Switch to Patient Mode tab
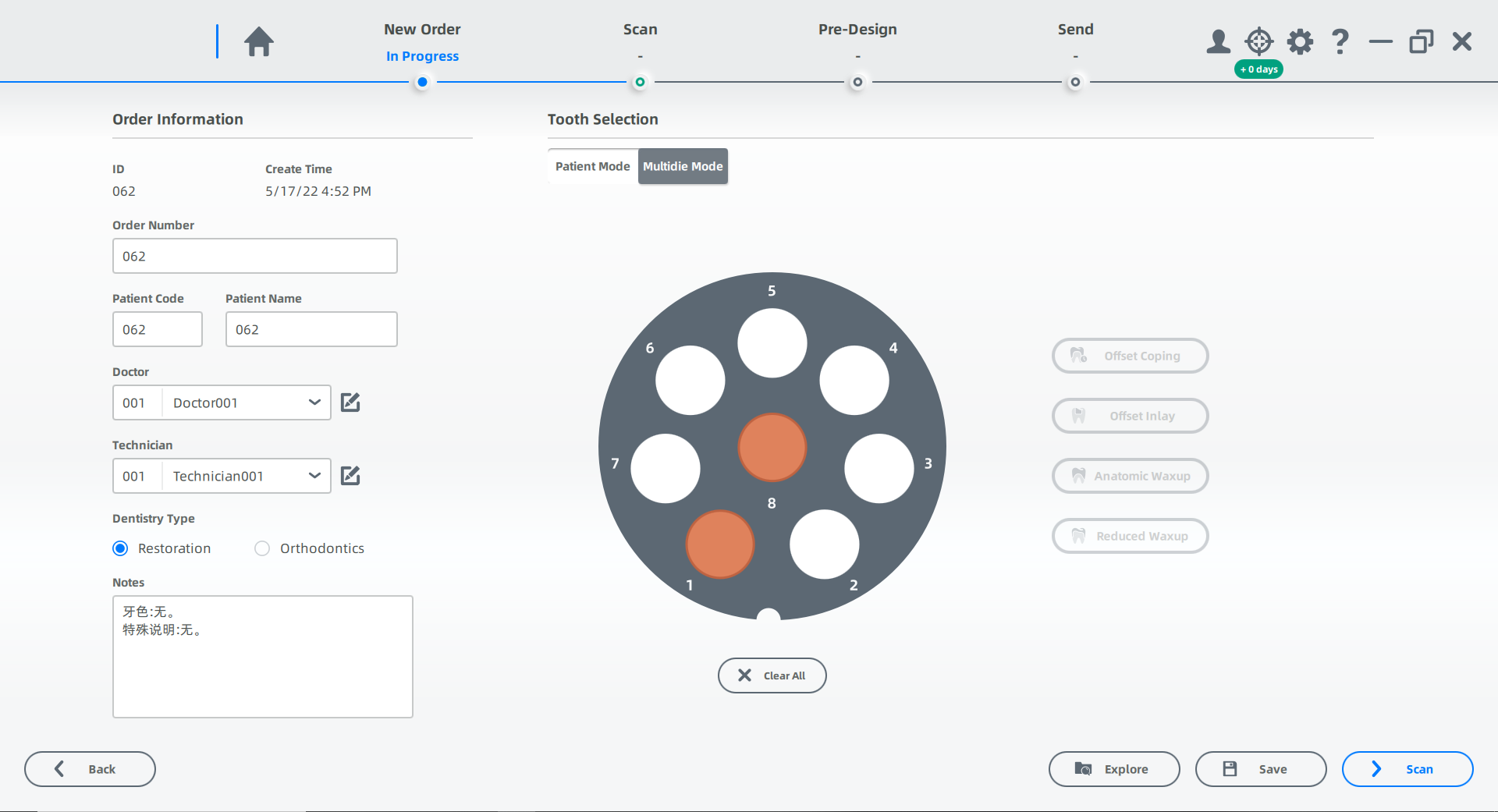The height and width of the screenshot is (812, 1498). click(x=593, y=166)
